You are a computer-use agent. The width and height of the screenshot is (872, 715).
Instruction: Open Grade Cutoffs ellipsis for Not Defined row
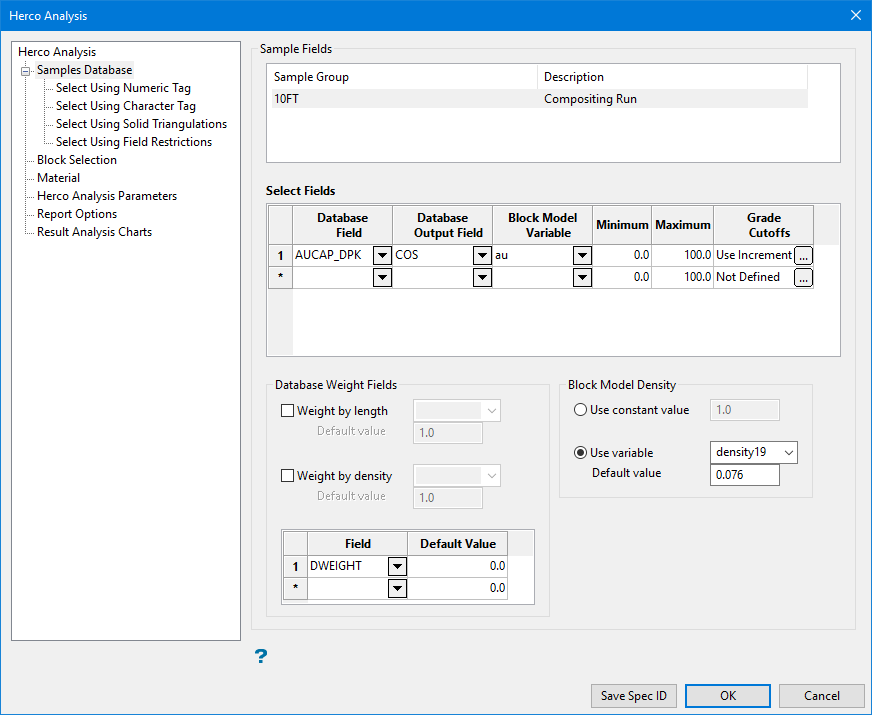pos(803,278)
